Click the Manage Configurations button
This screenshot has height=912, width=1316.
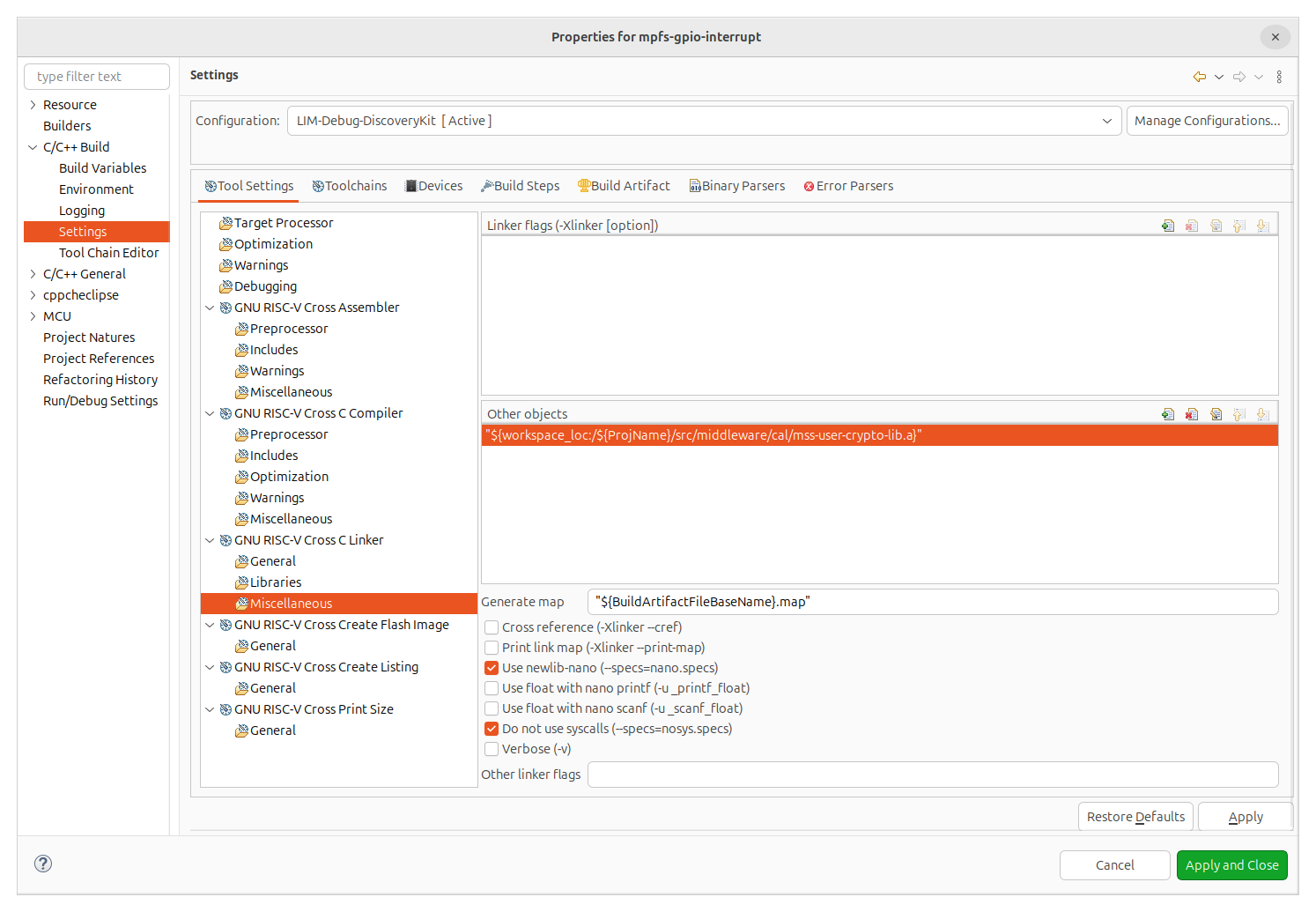pos(1207,121)
